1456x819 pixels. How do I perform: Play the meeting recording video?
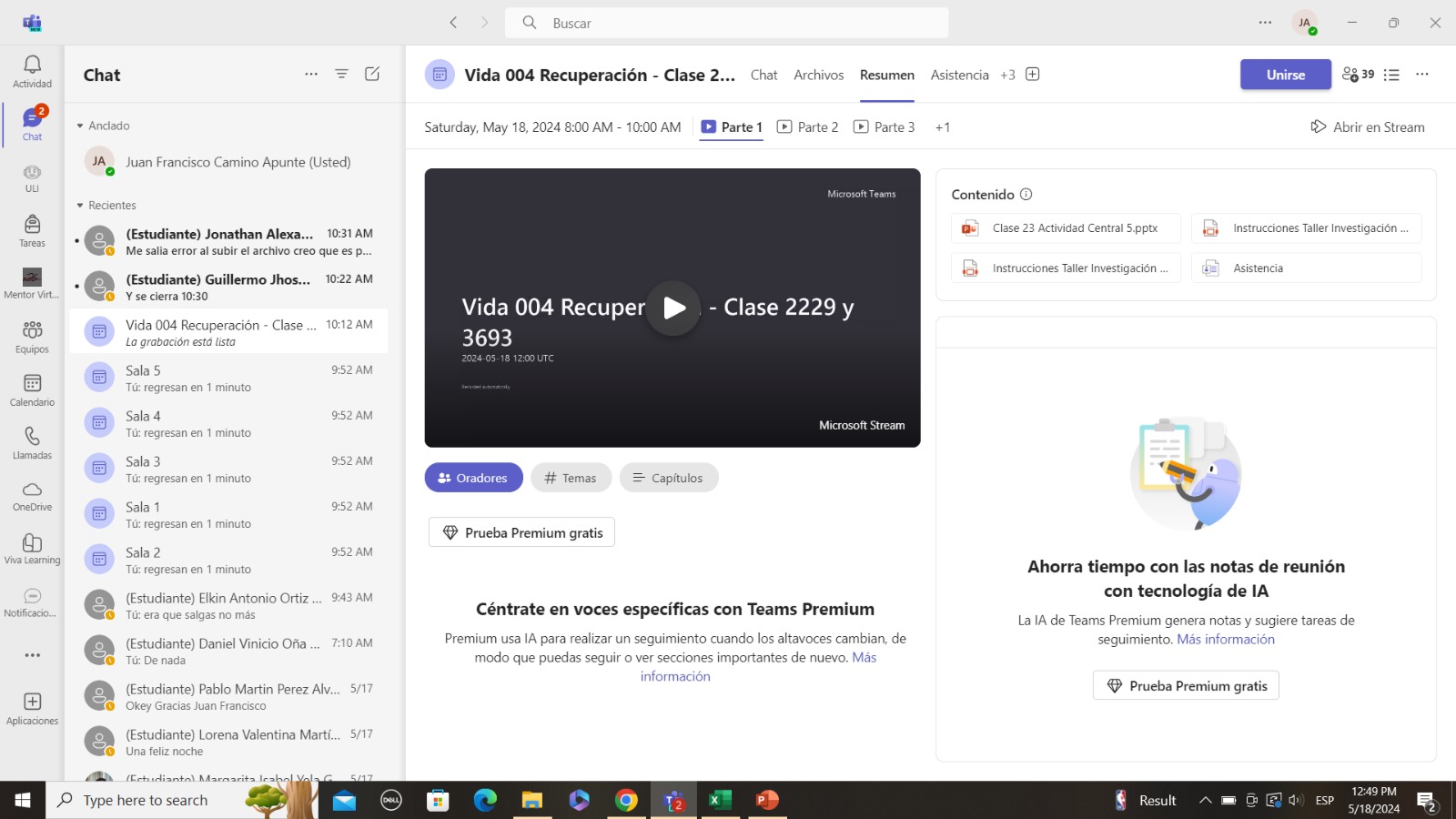click(673, 308)
